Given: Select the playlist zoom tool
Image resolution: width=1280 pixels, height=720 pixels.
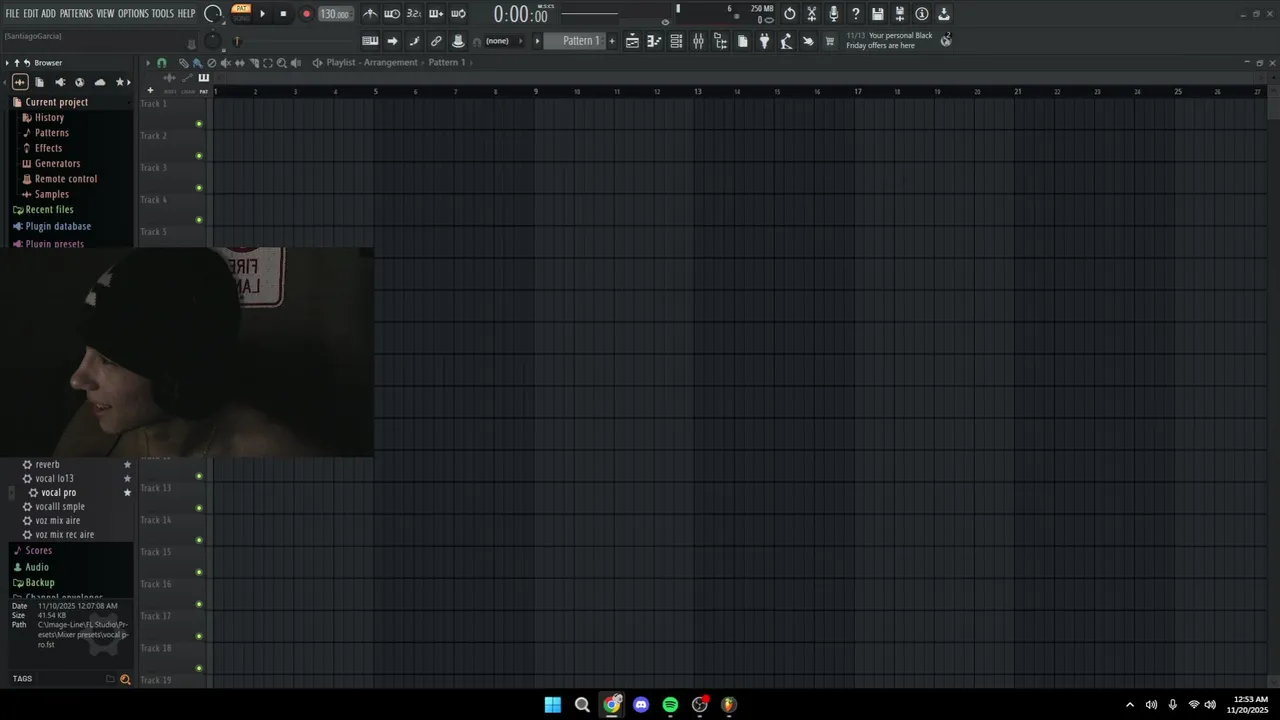Looking at the screenshot, I should click(282, 63).
